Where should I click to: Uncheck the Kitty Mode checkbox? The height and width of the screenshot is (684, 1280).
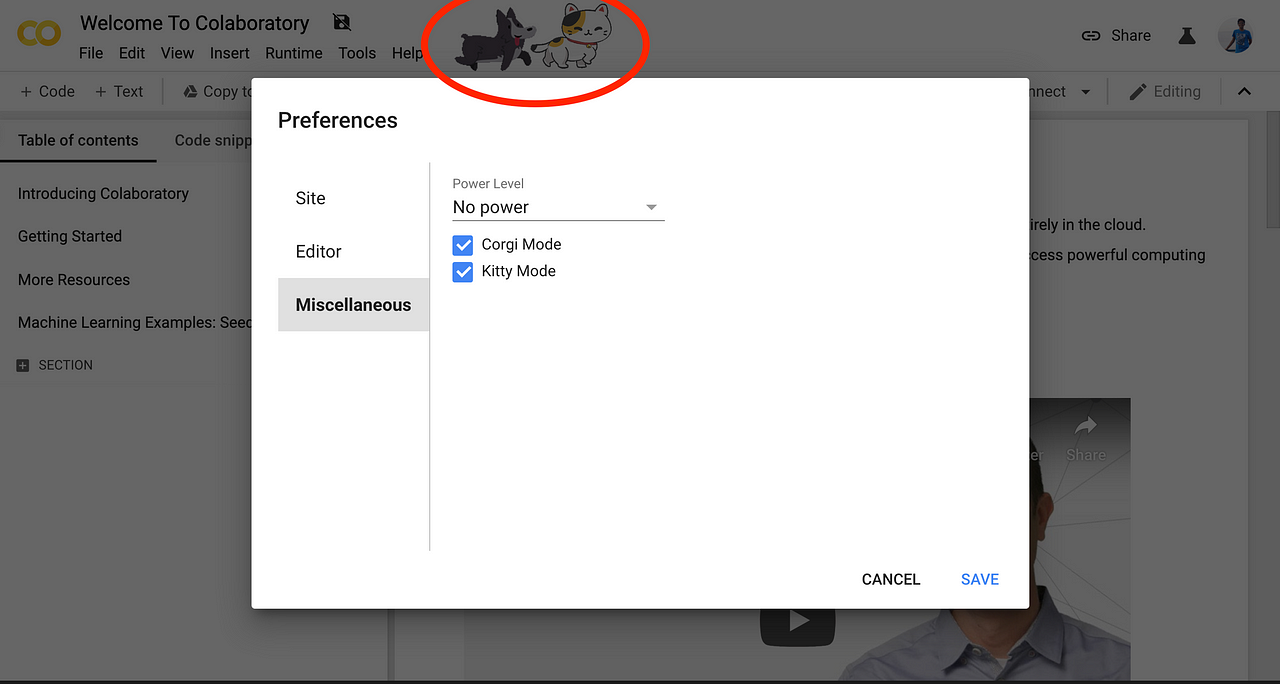coord(463,272)
